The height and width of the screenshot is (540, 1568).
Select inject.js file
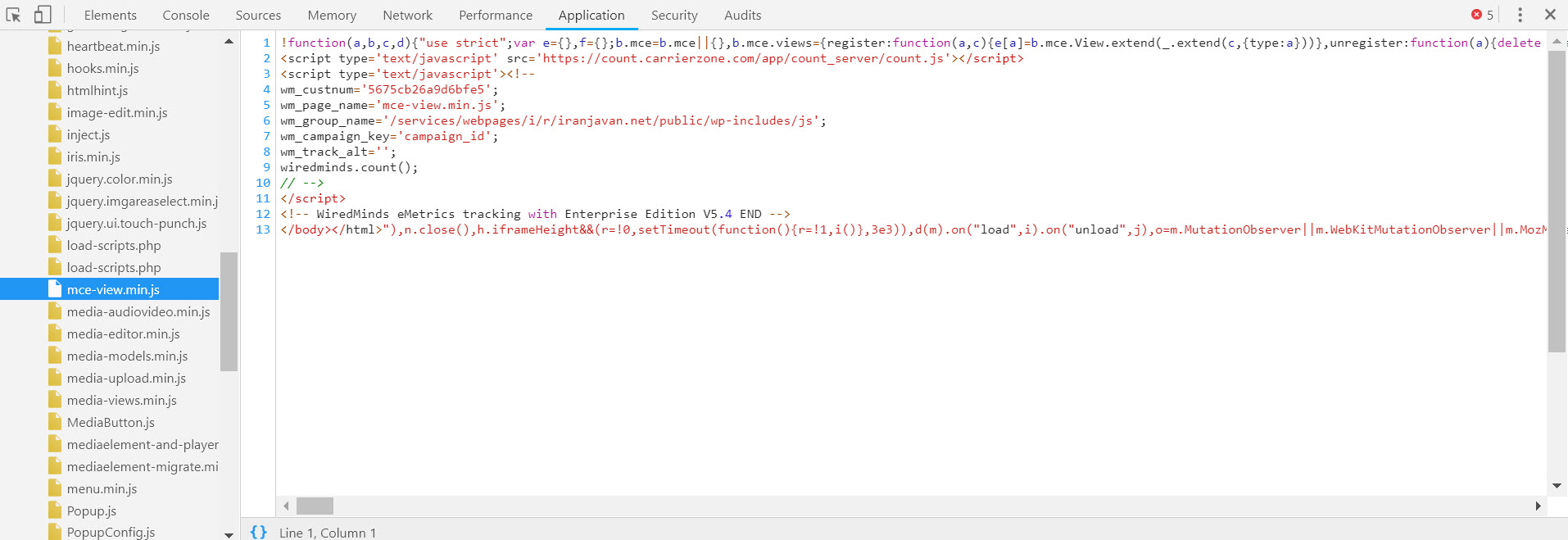click(x=88, y=134)
